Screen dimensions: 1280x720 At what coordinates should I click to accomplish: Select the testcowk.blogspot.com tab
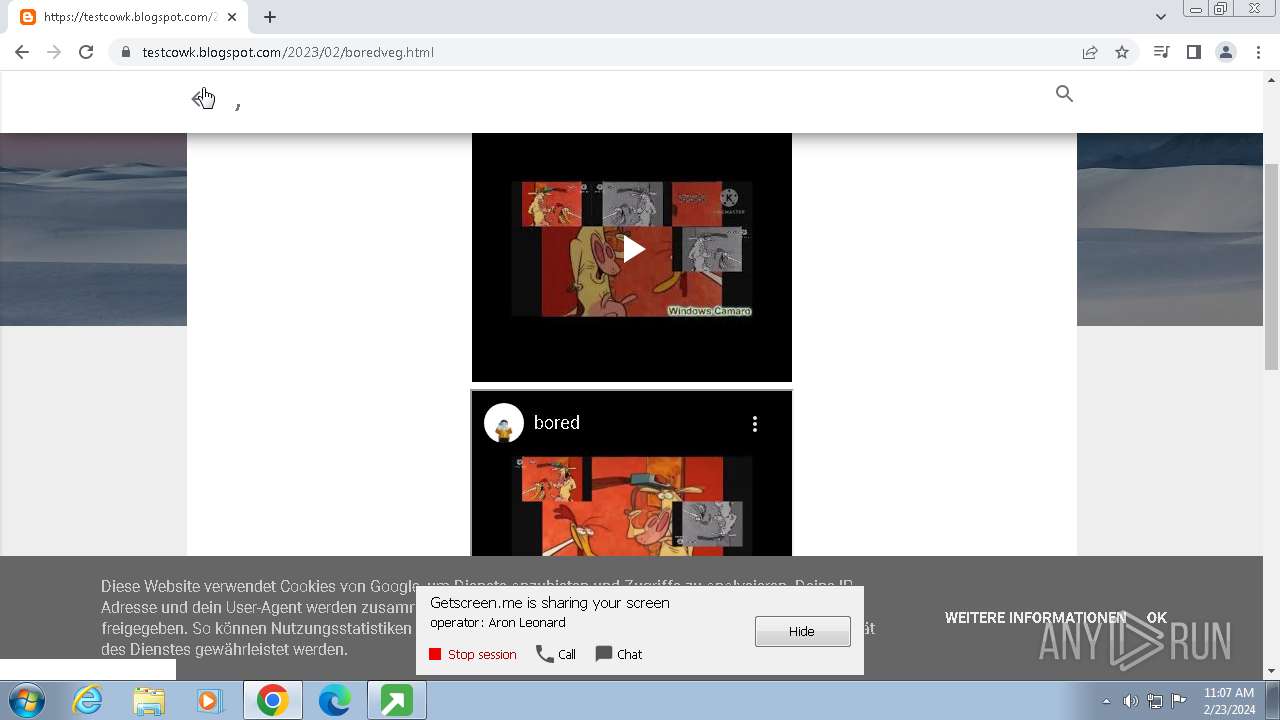click(130, 17)
